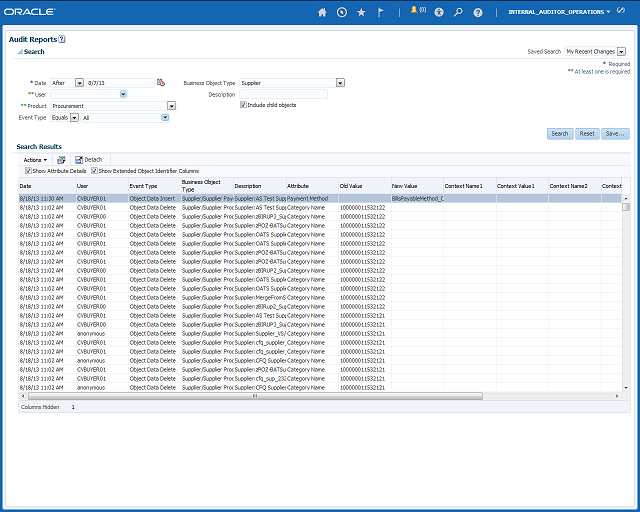Toggle Include child objects checkbox
Image resolution: width=640 pixels, height=512 pixels.
243,105
